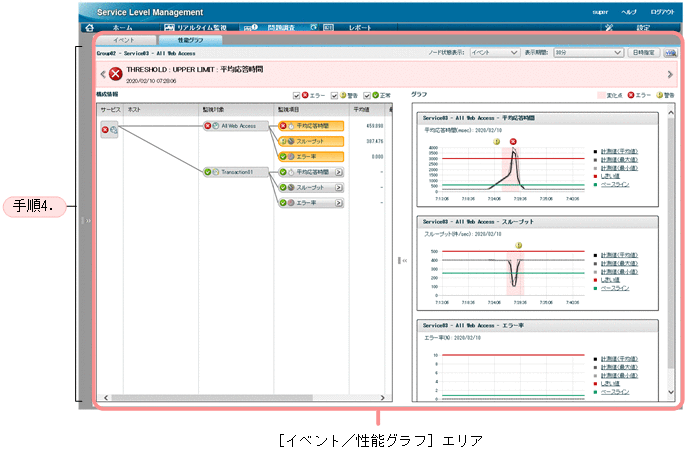The image size is (687, 453).
Task: Click the super user name
Action: [600, 12]
